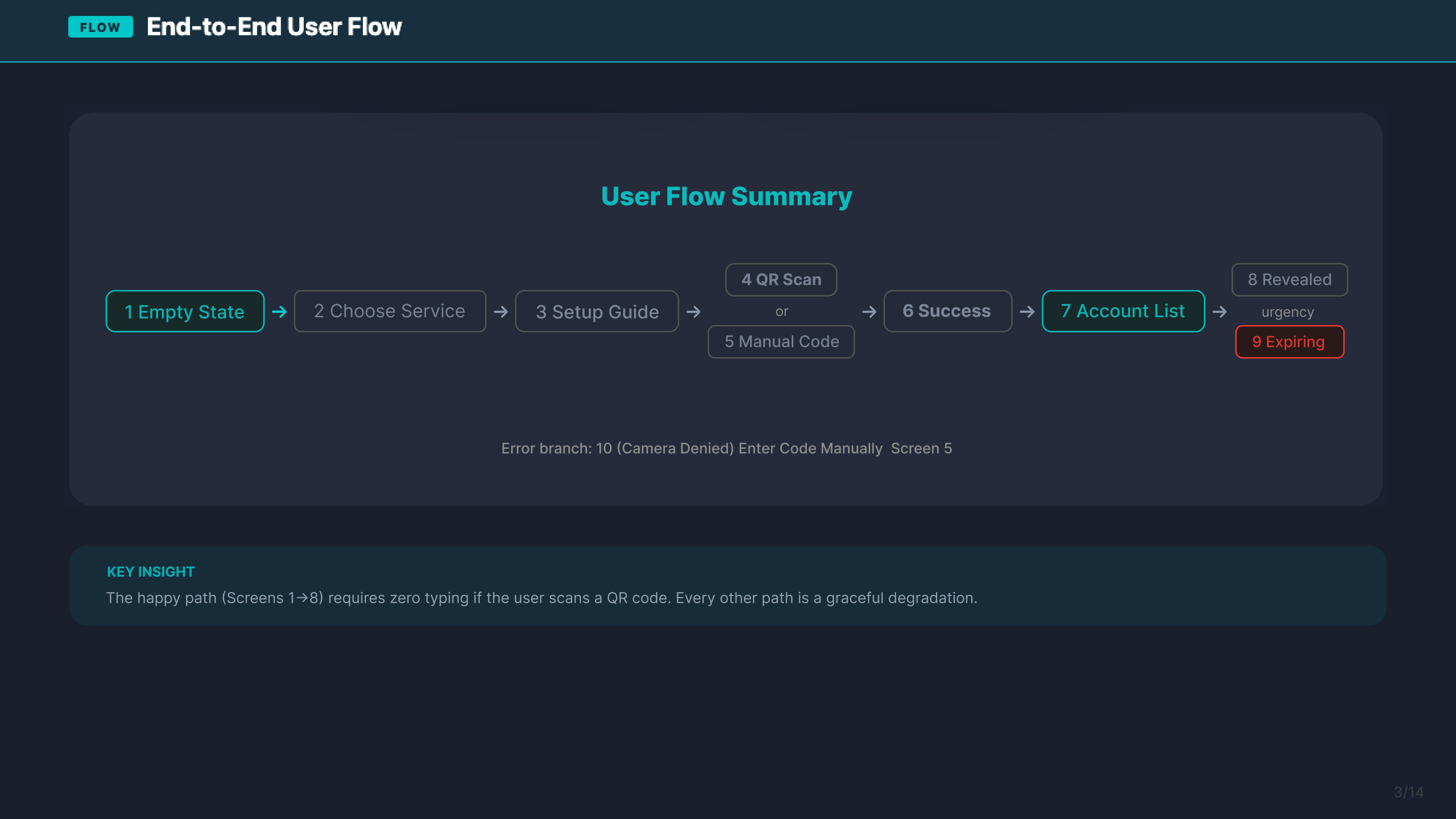The height and width of the screenshot is (819, 1456).
Task: Click the 3/14 slide page counter
Action: tap(1408, 792)
